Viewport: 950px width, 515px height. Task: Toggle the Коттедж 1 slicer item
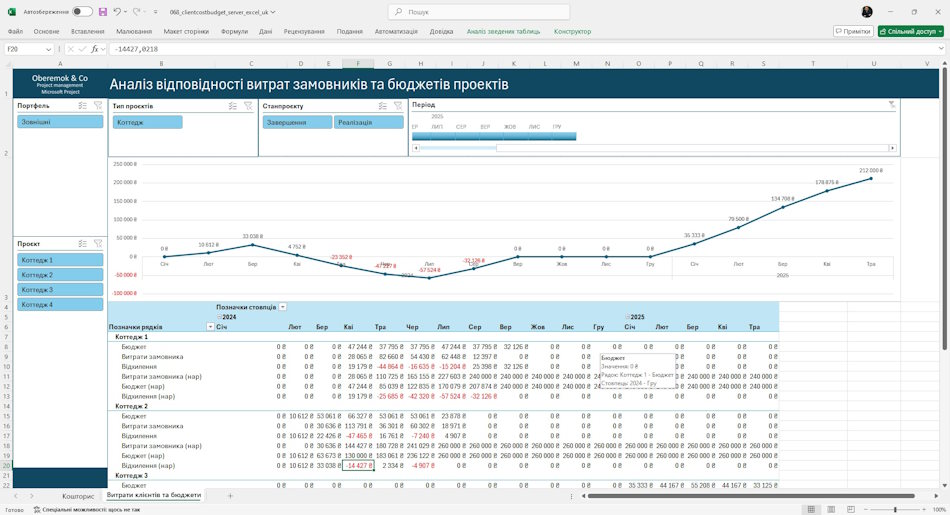(x=60, y=260)
